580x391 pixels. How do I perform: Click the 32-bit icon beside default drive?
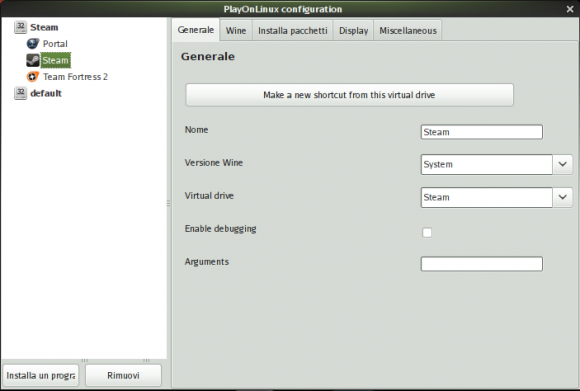coord(20,93)
